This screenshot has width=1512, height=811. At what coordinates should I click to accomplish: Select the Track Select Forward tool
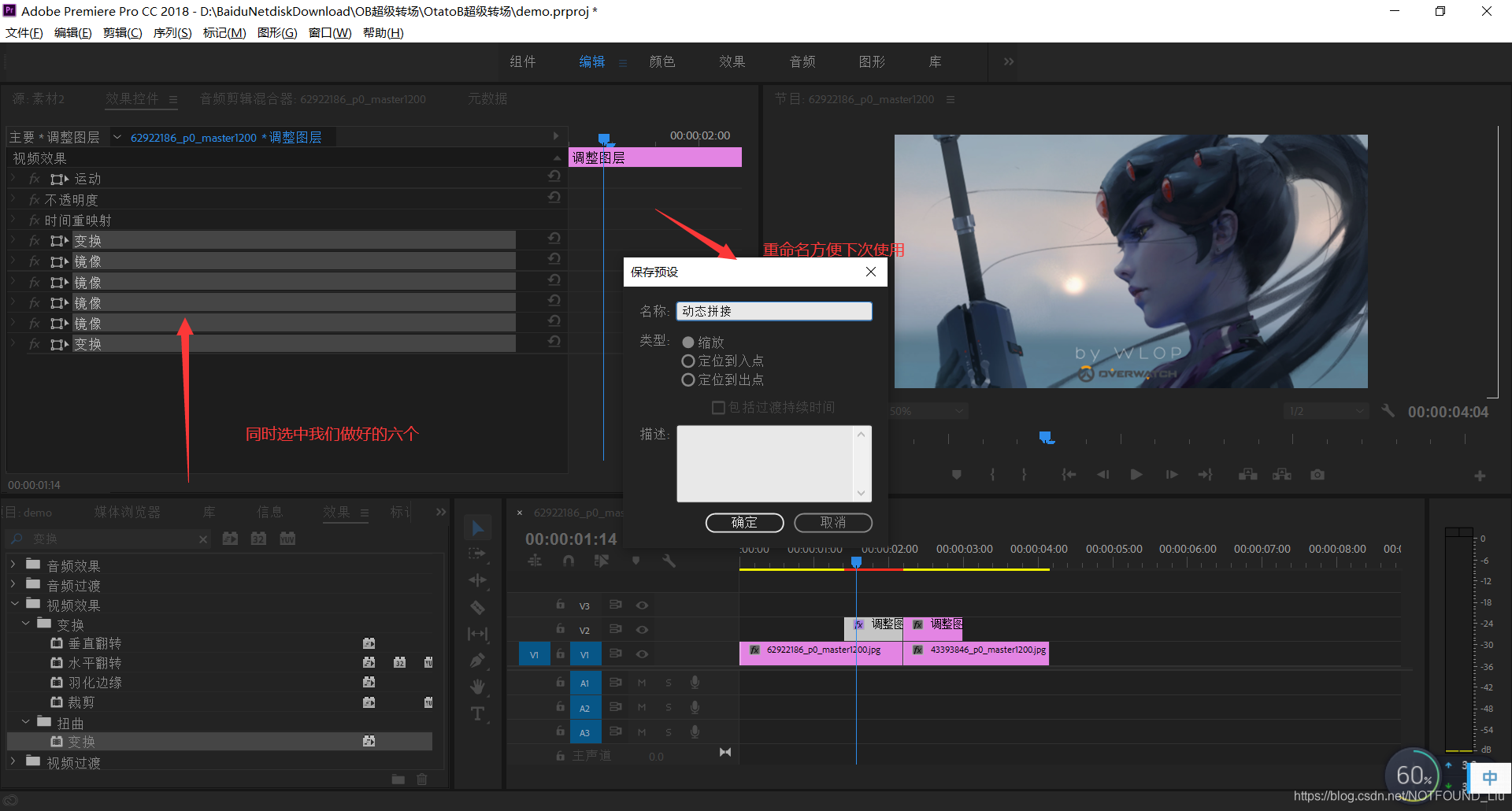[x=477, y=554]
